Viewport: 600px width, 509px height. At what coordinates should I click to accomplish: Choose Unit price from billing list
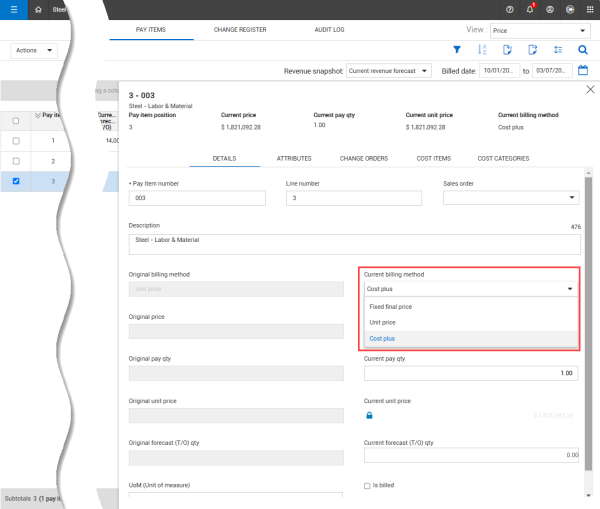coord(382,323)
